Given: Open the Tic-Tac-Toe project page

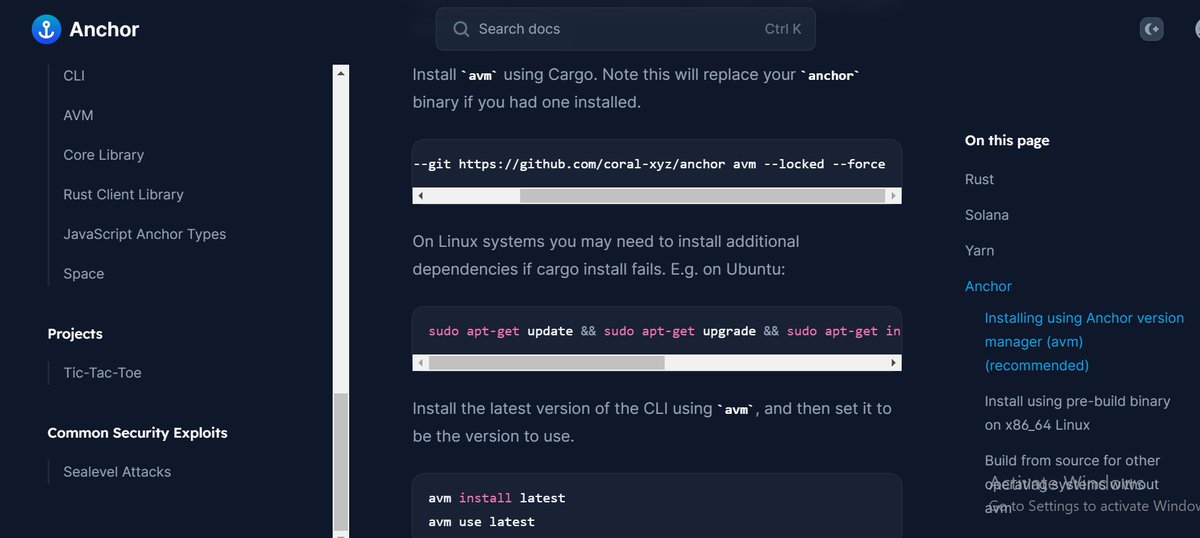Looking at the screenshot, I should coord(102,373).
